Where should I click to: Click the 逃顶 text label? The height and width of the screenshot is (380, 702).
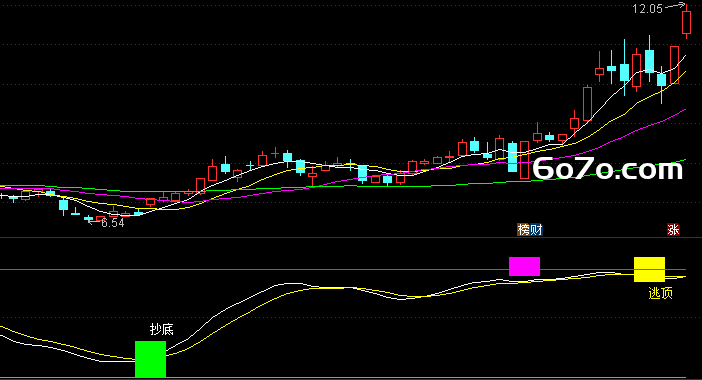pyautogui.click(x=660, y=293)
